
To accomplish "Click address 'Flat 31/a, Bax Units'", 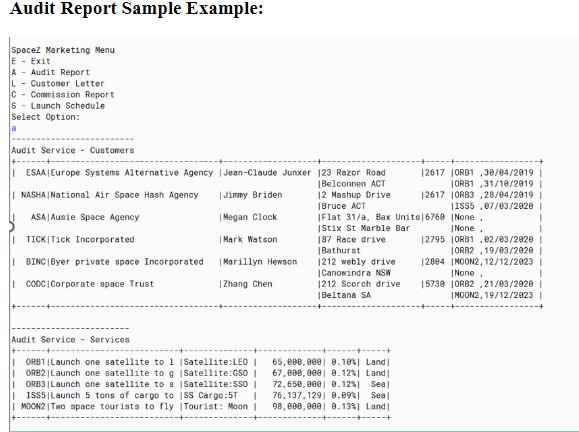I will point(371,217).
